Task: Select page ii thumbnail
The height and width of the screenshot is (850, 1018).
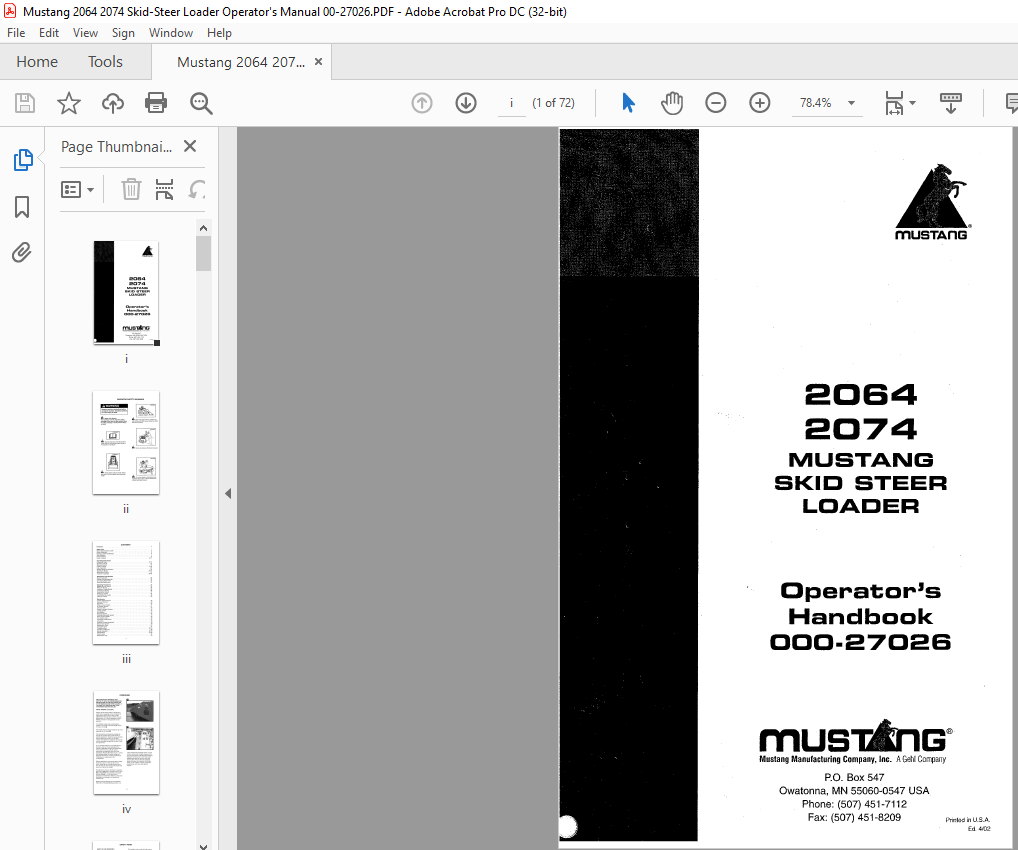Action: (126, 442)
